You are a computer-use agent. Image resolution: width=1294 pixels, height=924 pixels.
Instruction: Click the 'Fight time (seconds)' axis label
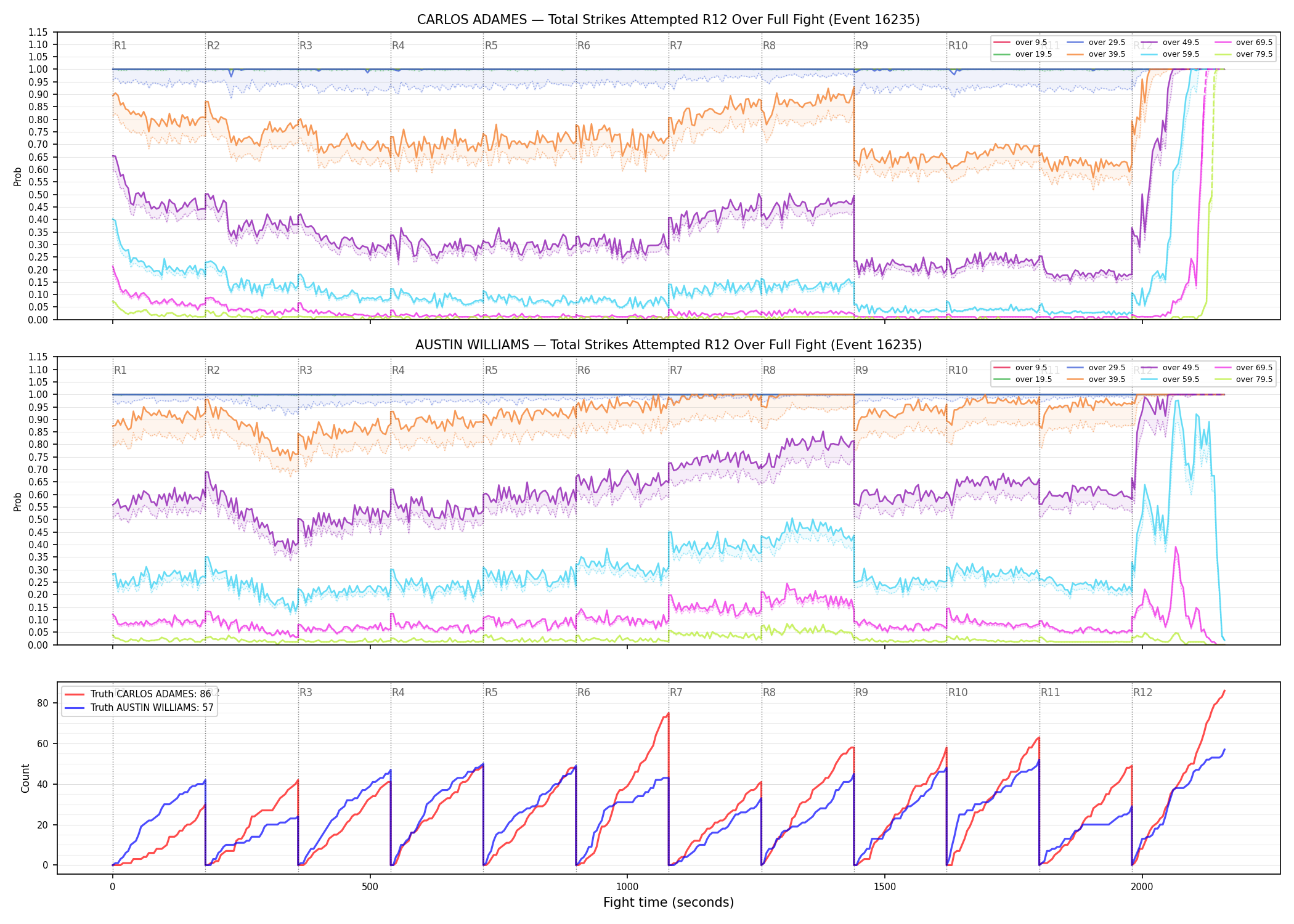click(x=669, y=902)
